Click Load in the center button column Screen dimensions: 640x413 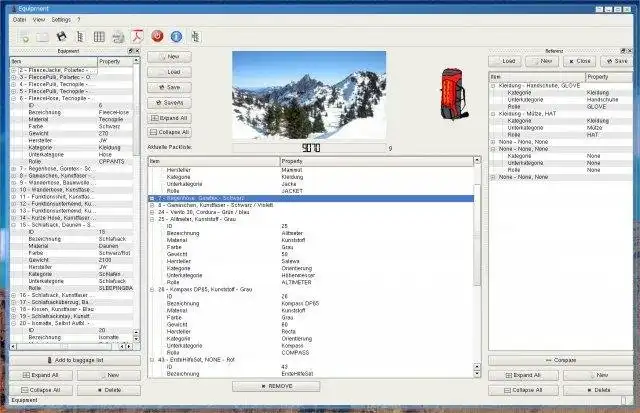(169, 72)
